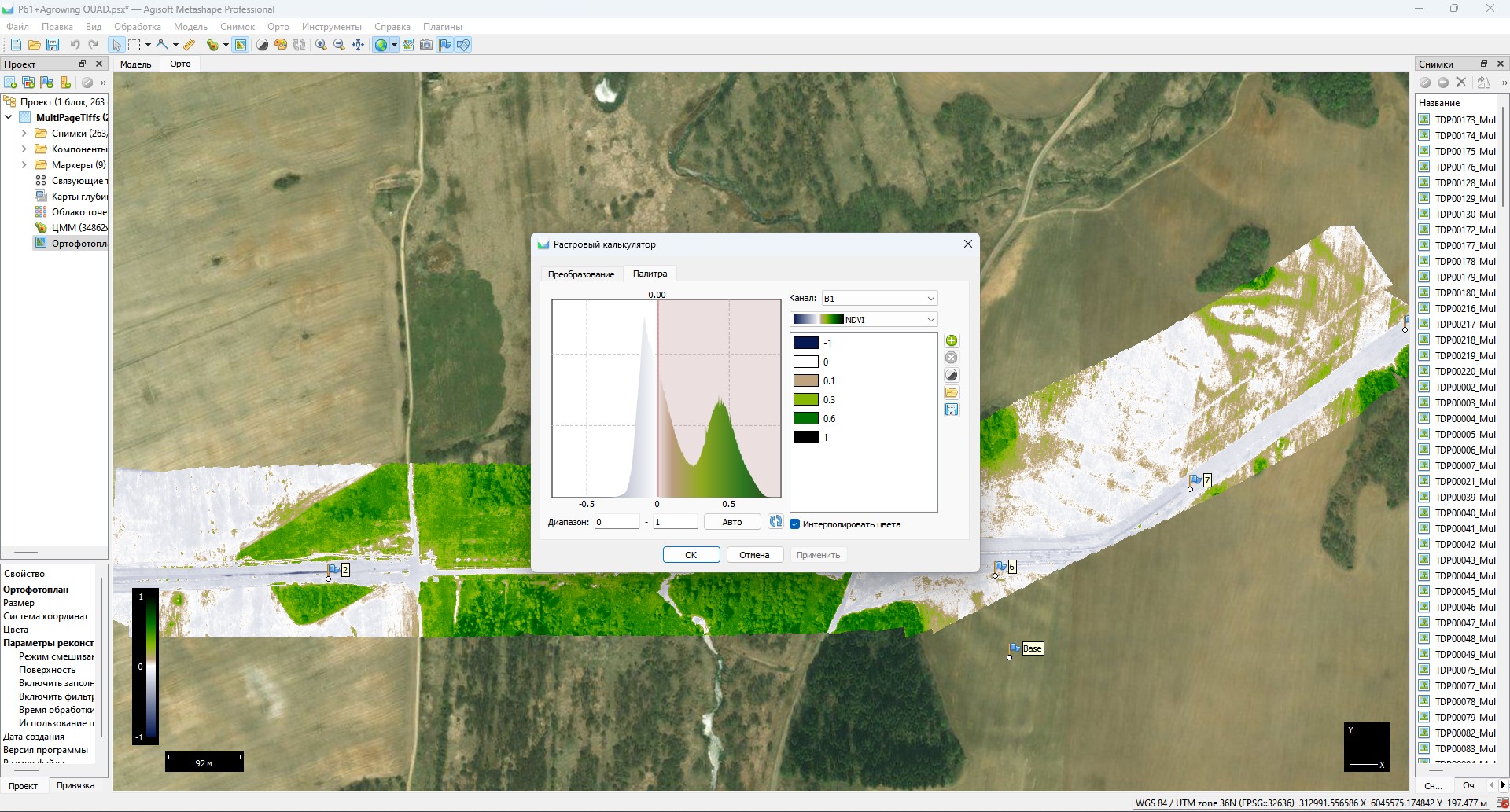Click the zoom in magnifier
Screen dimensions: 1510x812
coord(321,45)
